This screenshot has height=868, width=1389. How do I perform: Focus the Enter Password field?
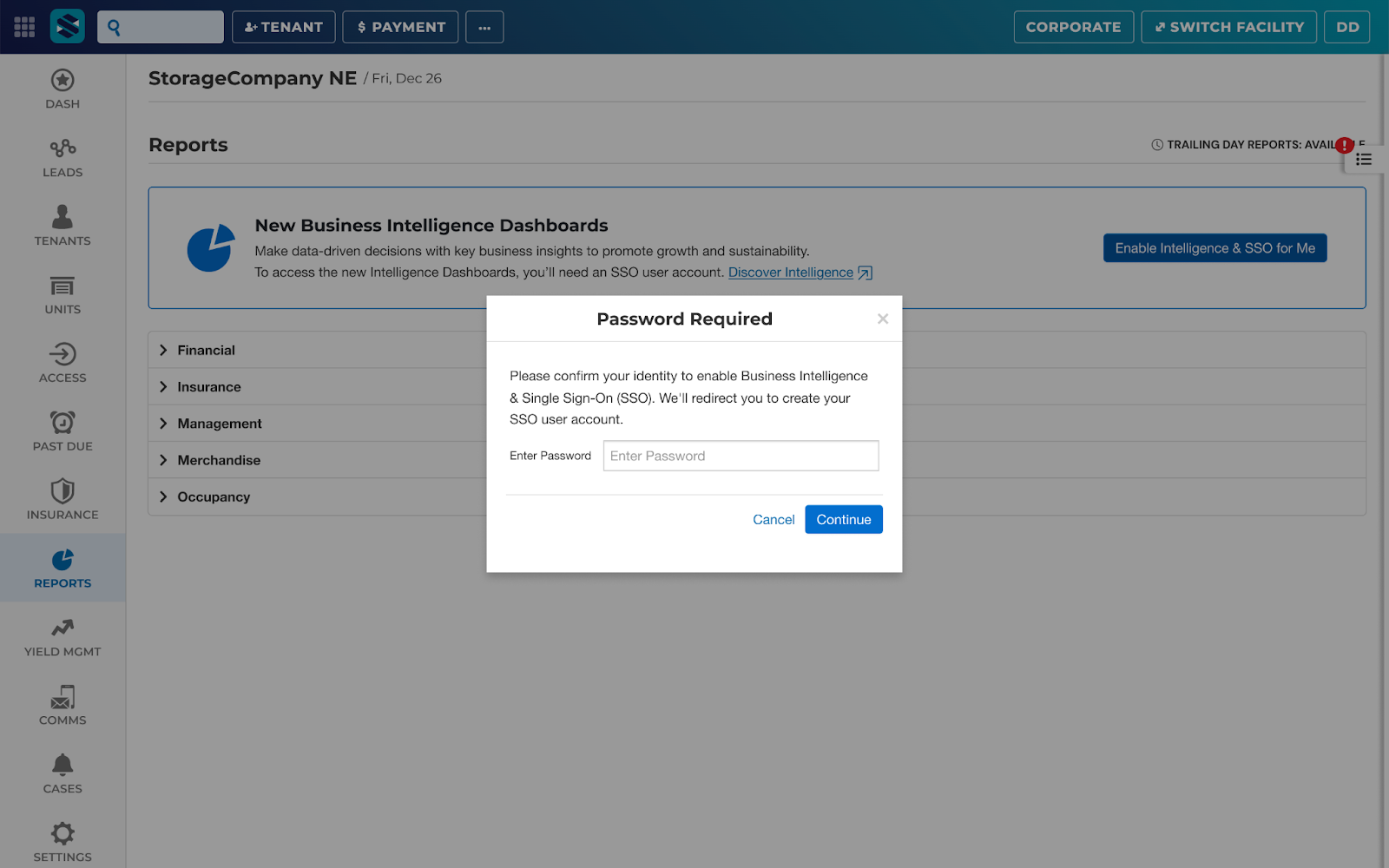(741, 456)
